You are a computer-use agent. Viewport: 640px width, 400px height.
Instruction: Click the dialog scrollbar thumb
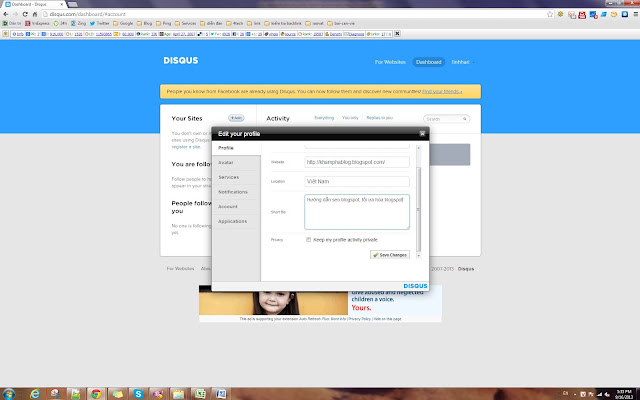pos(418,209)
